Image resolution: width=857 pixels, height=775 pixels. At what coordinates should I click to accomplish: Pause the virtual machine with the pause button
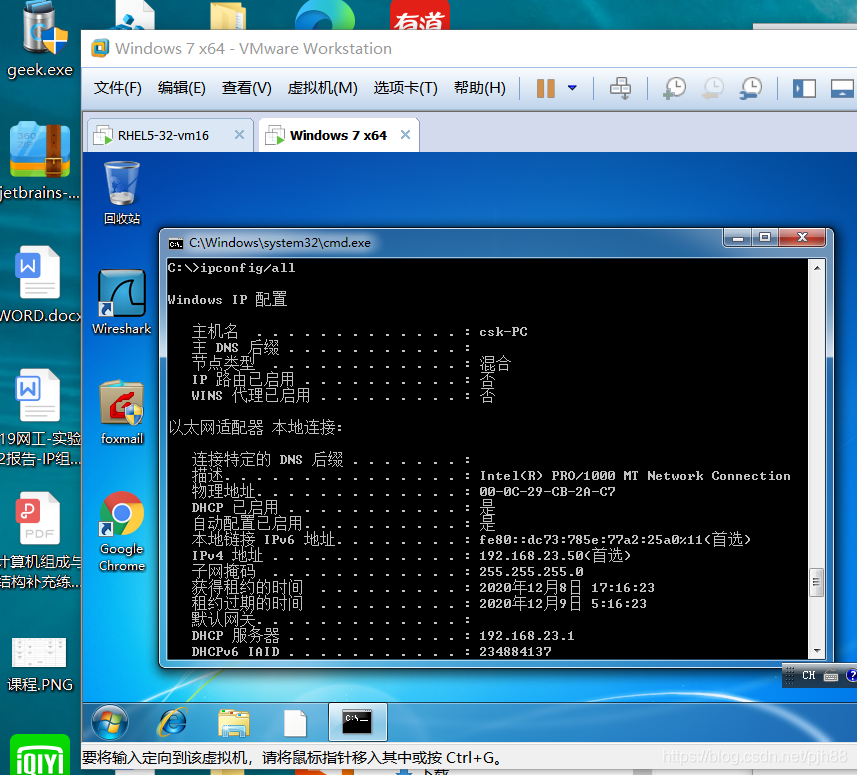pos(545,88)
